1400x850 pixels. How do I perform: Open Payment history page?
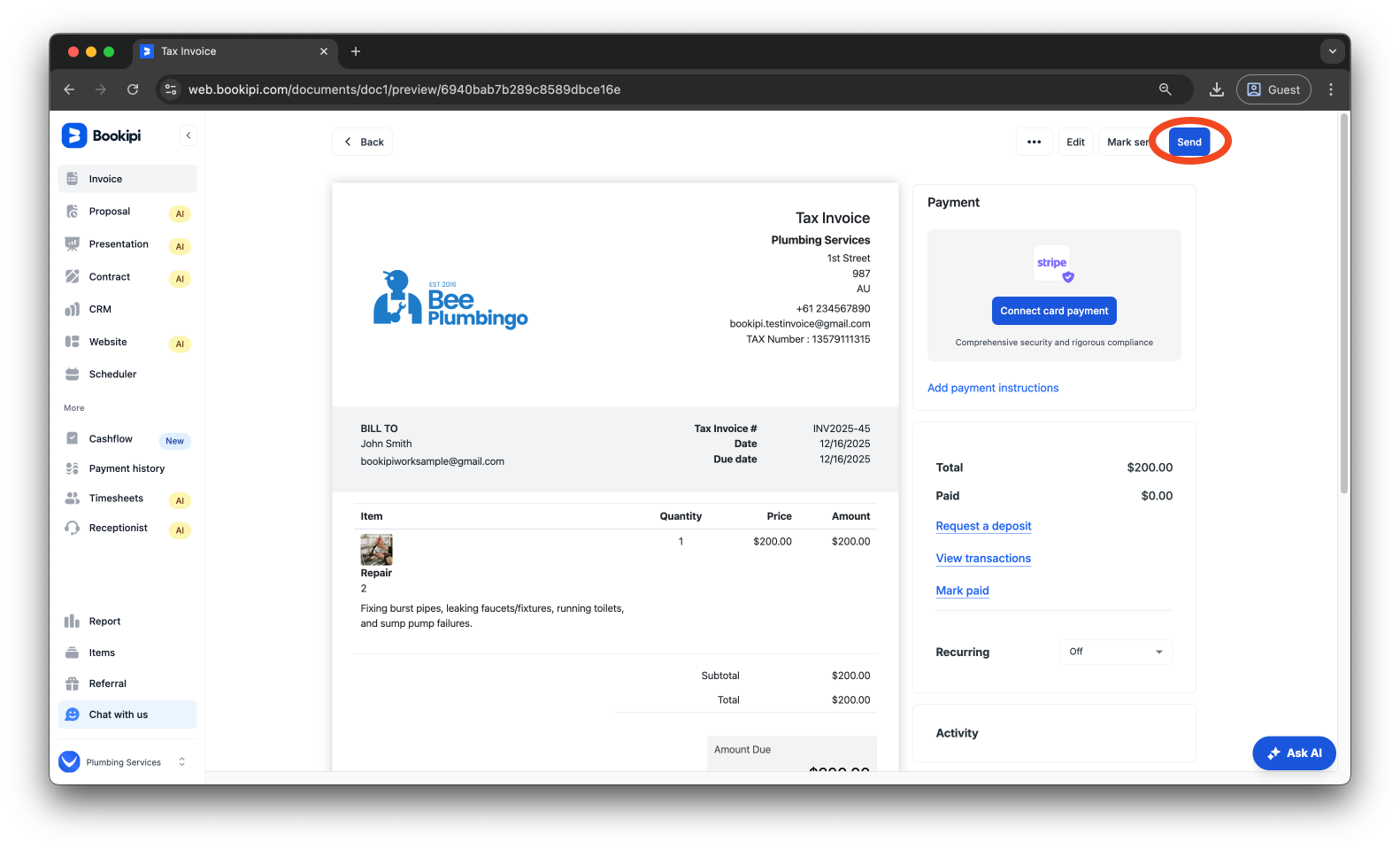[127, 468]
